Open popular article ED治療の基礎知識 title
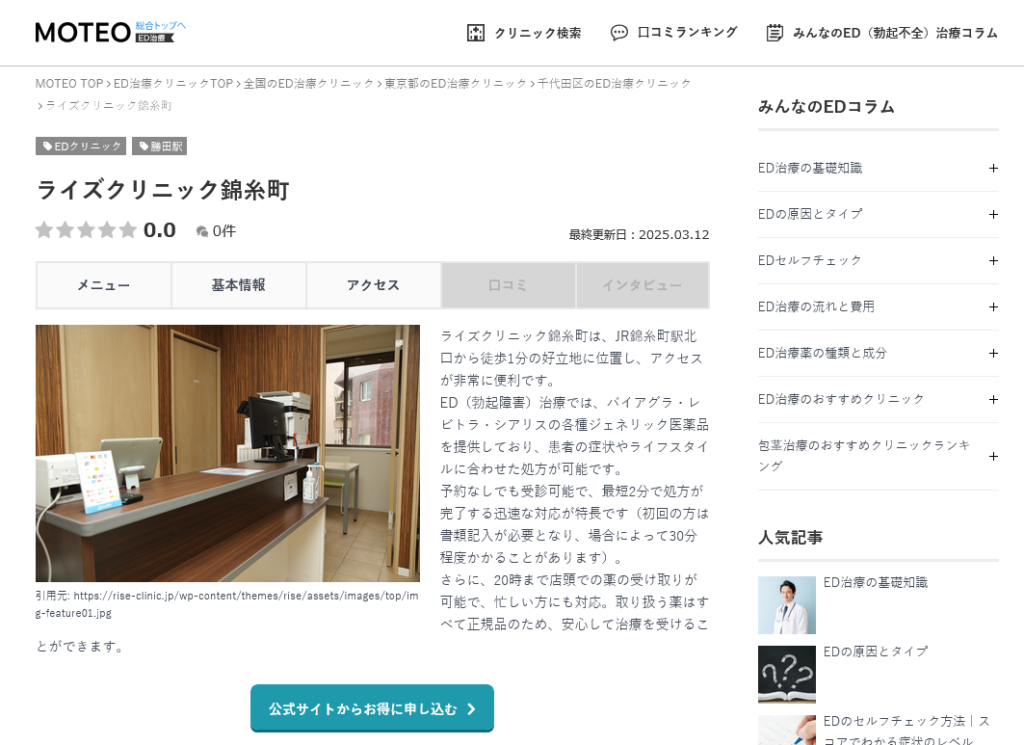This screenshot has width=1024, height=745. 875,582
